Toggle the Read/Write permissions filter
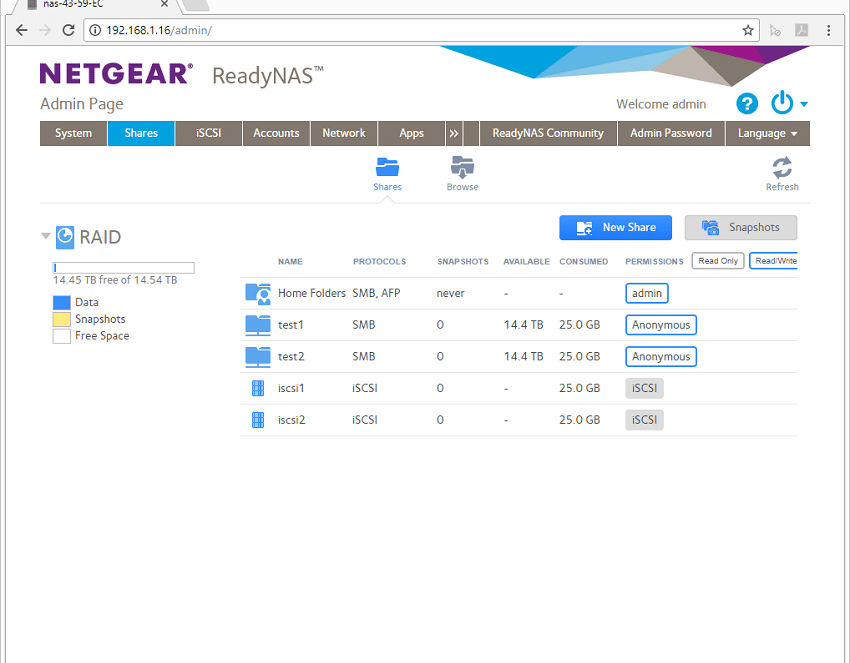 774,261
